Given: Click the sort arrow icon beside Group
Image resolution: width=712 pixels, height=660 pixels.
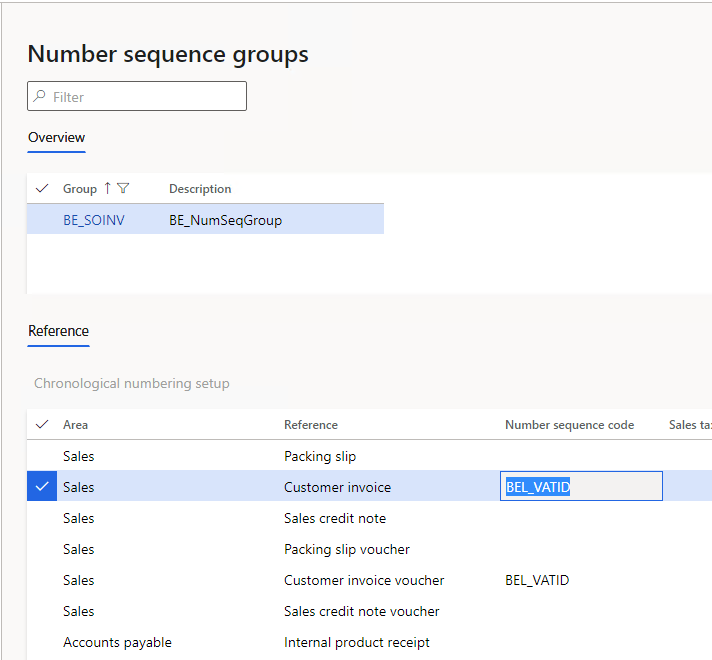Looking at the screenshot, I should tap(108, 188).
